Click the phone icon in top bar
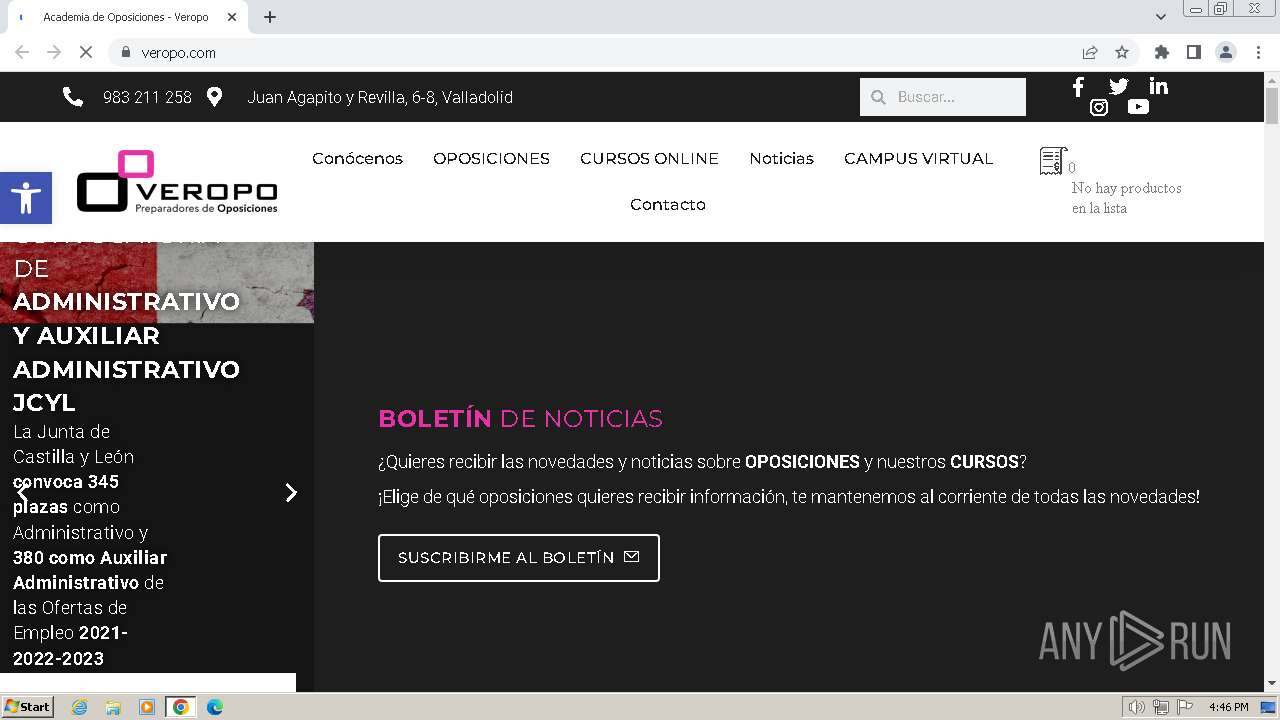 coord(73,97)
